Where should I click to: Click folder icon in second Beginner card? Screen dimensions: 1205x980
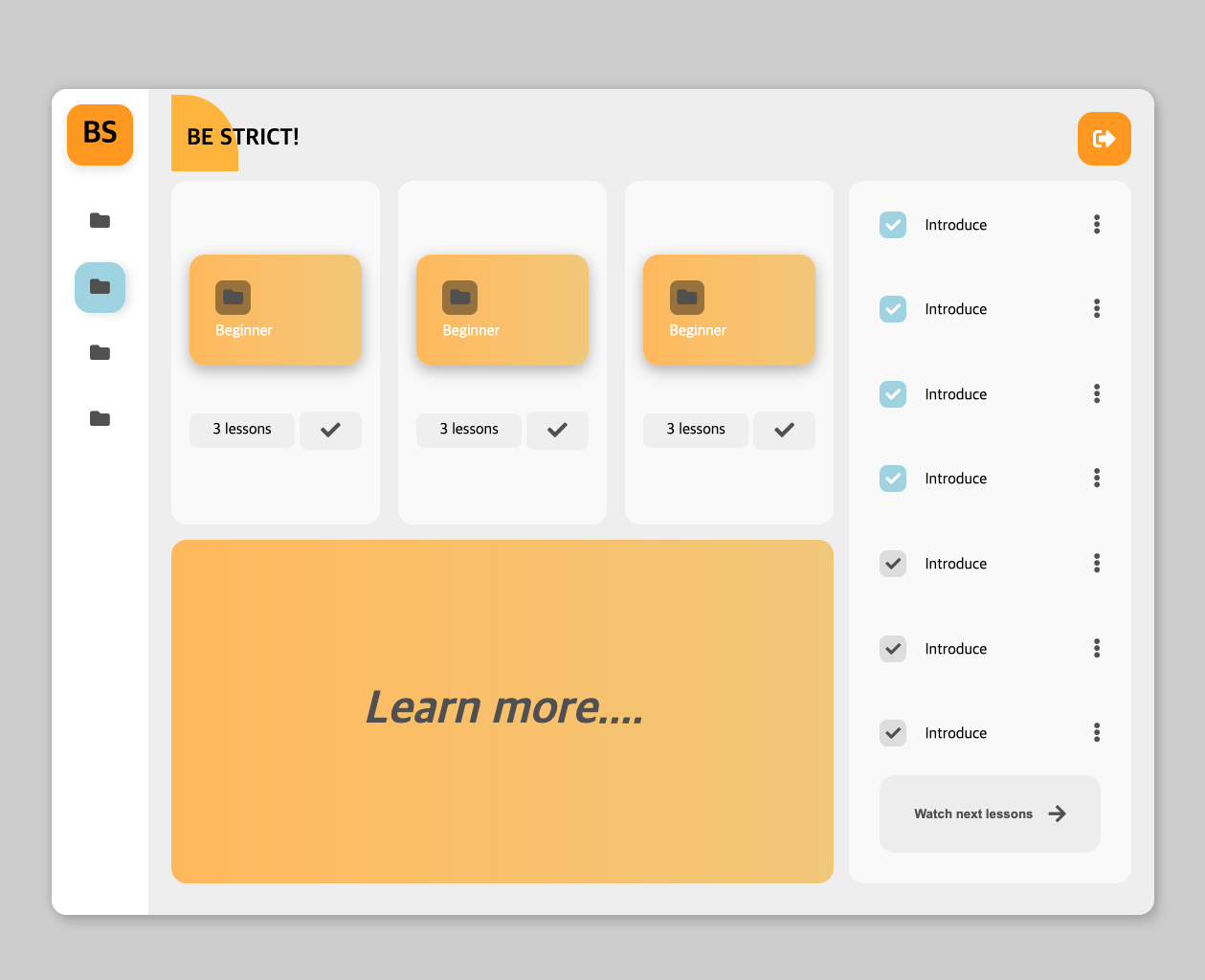[459, 298]
